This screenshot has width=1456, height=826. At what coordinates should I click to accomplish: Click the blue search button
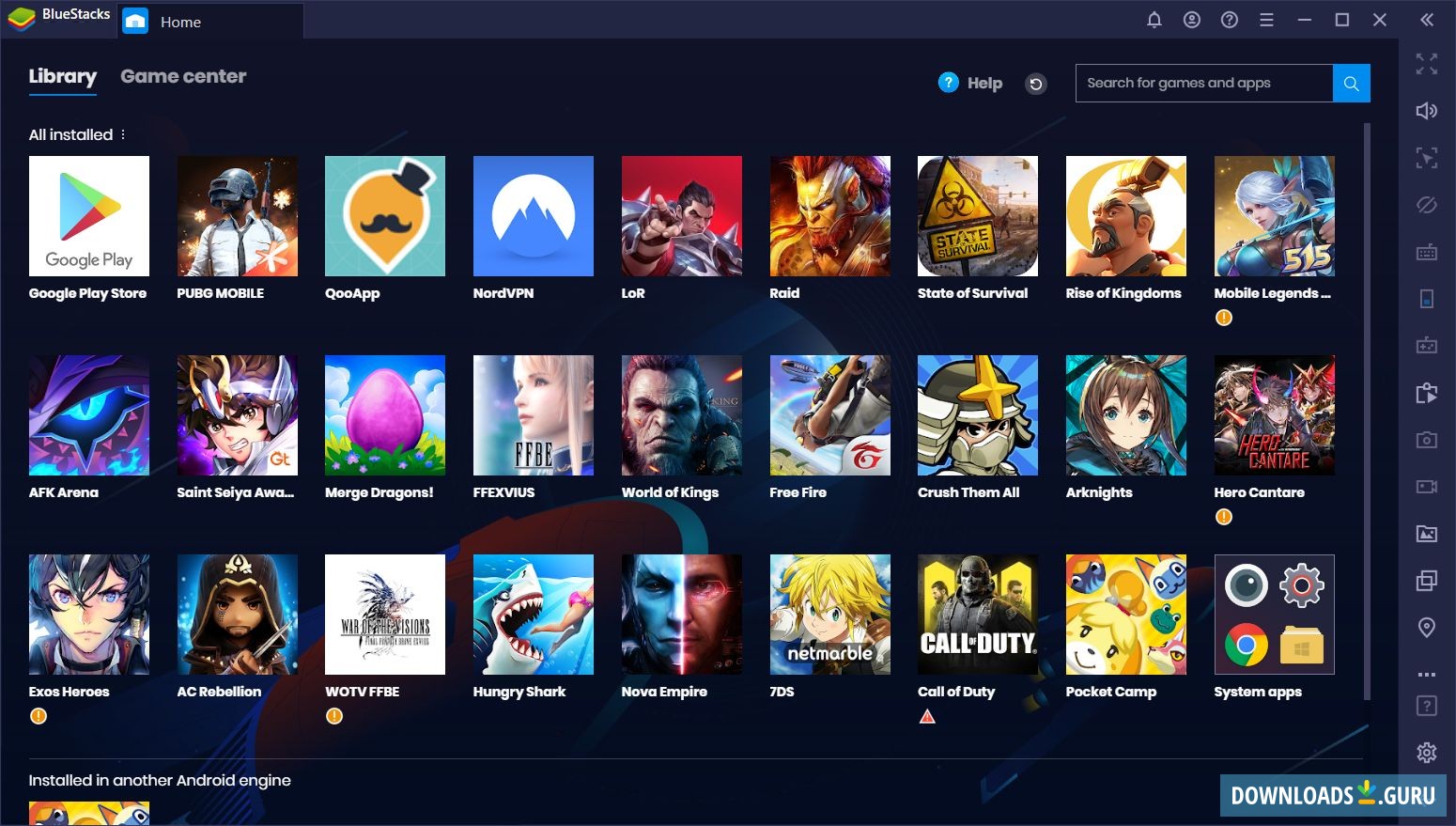(x=1352, y=83)
